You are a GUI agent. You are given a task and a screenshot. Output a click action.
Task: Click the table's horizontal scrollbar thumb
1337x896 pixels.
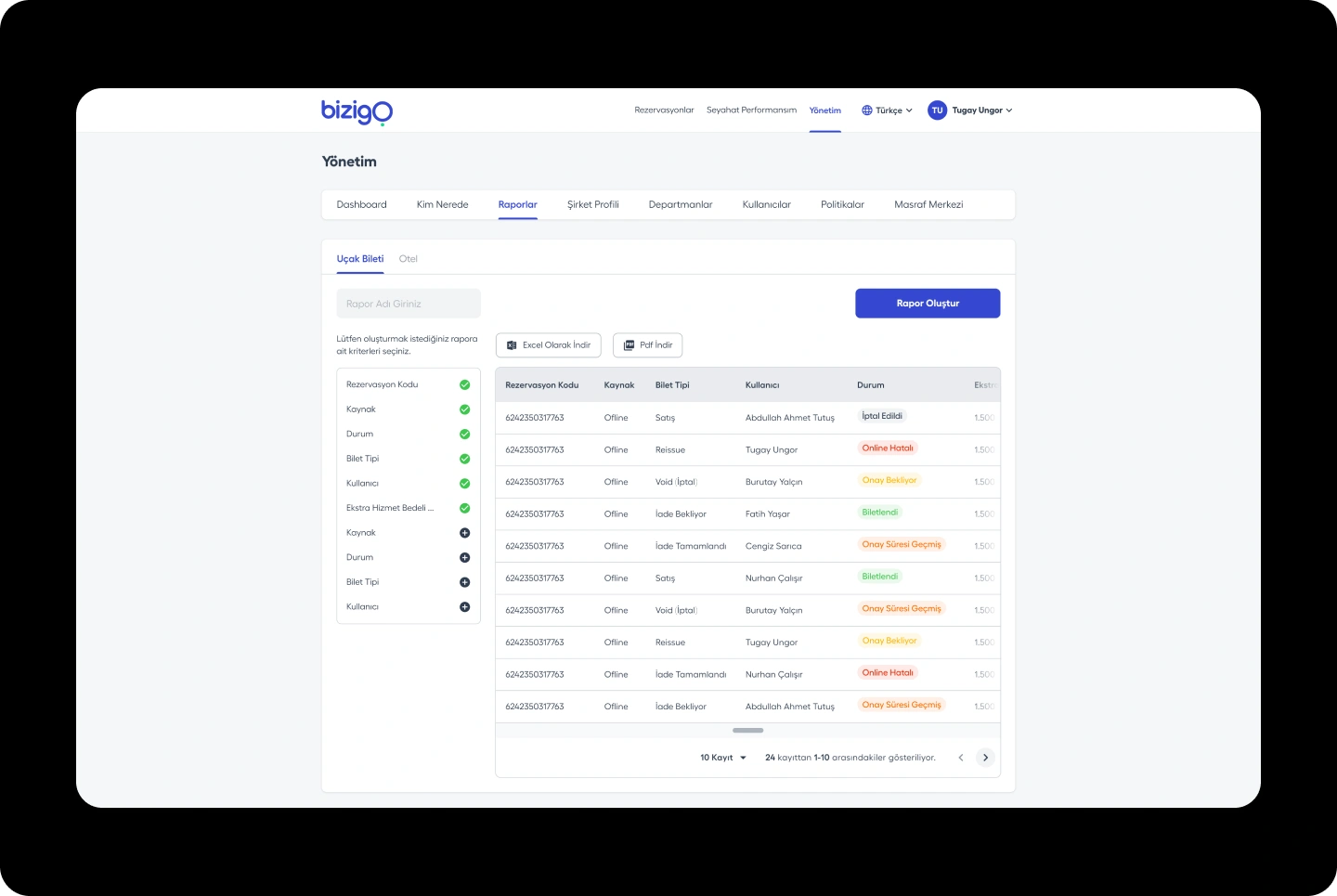click(x=748, y=731)
